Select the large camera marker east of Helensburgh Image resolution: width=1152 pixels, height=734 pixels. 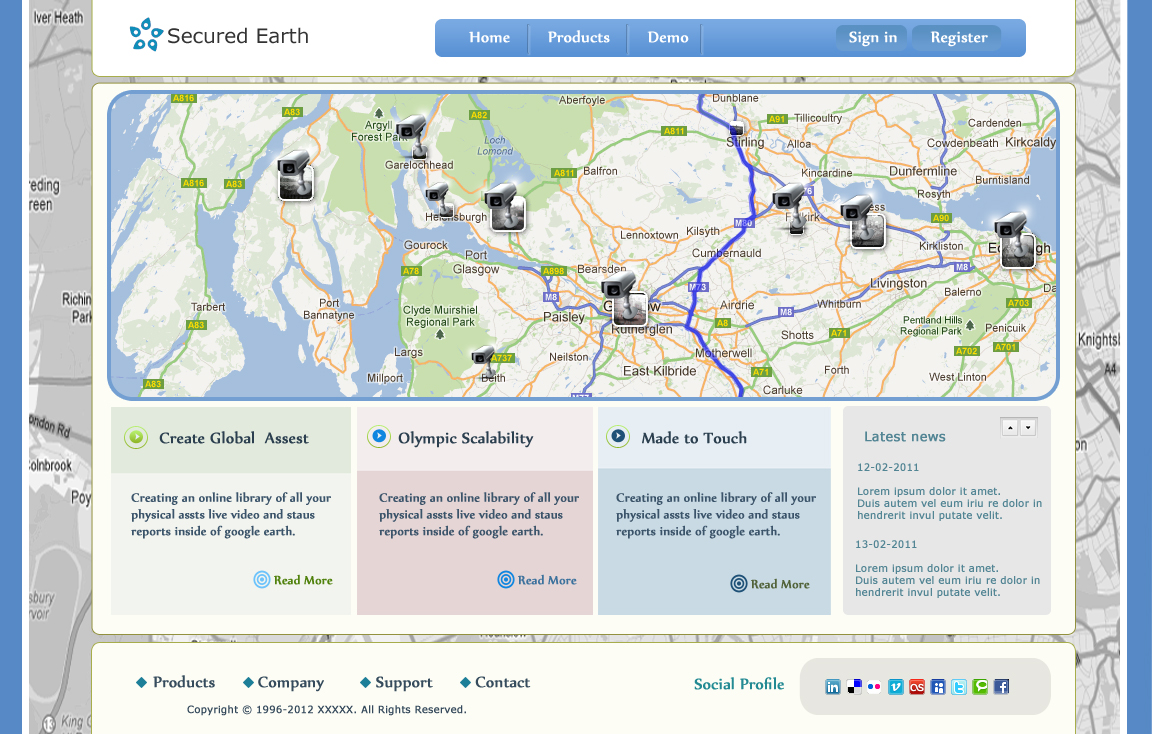[505, 208]
